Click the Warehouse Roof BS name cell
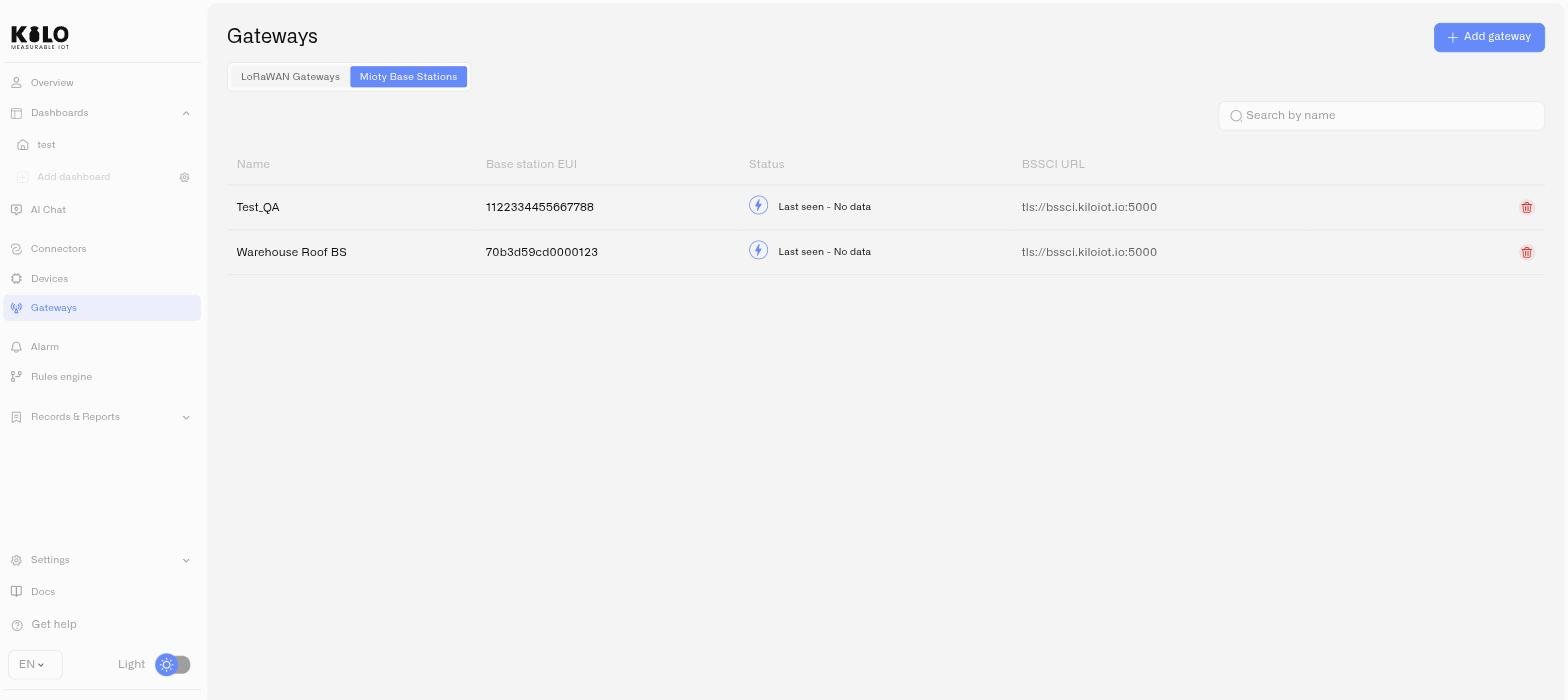Screen dimensions: 1568x700 291,252
